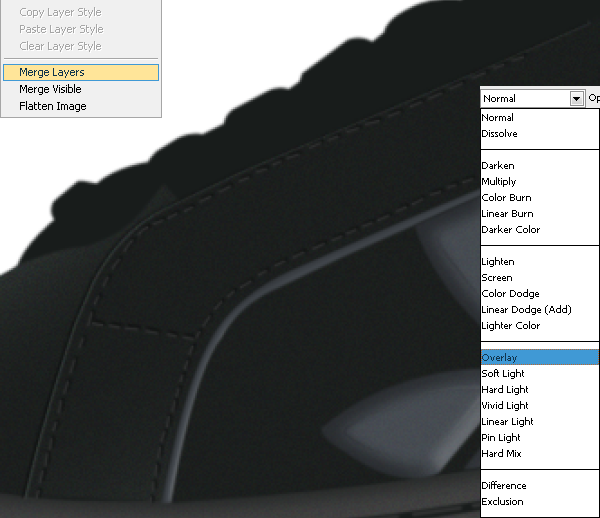This screenshot has width=600, height=518.
Task: Select Dissolve blend mode
Action: (540, 134)
